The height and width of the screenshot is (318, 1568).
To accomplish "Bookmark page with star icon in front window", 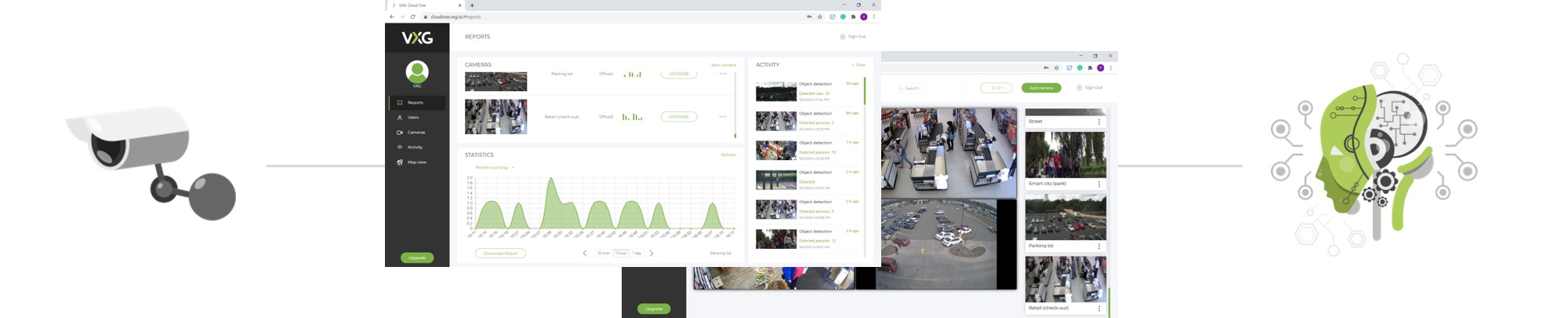I will pos(820,16).
